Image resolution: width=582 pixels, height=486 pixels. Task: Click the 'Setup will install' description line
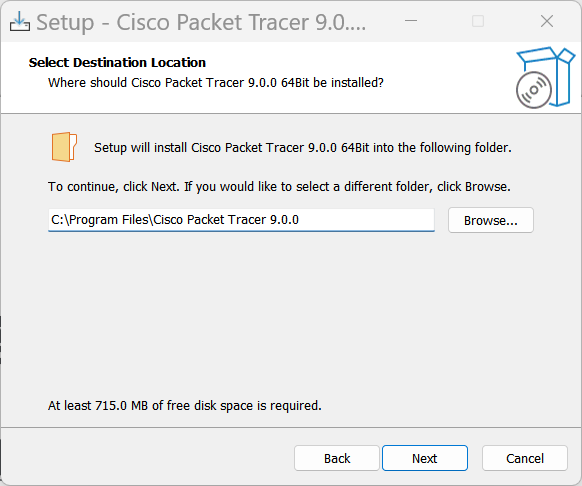click(x=303, y=148)
